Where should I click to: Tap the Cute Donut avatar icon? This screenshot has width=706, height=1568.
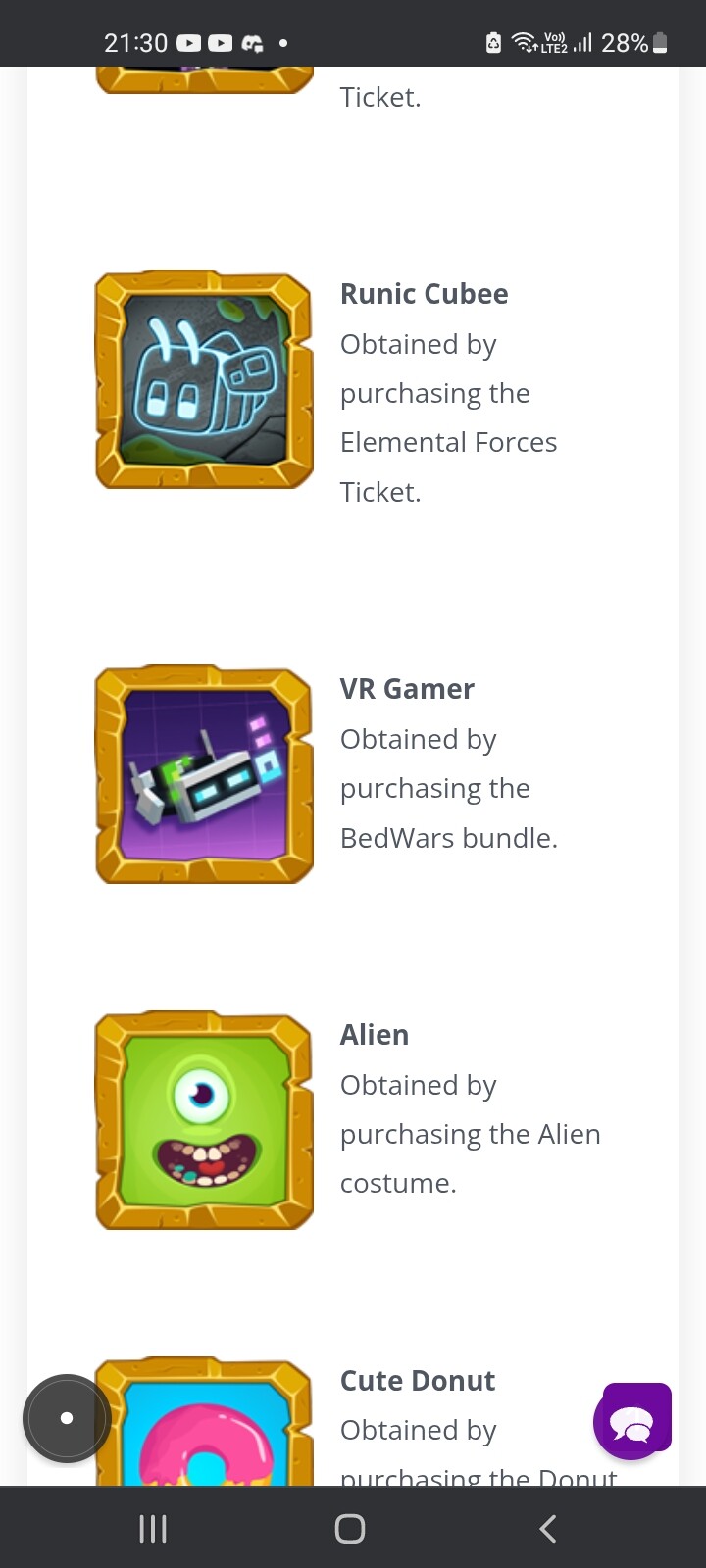[204, 1421]
